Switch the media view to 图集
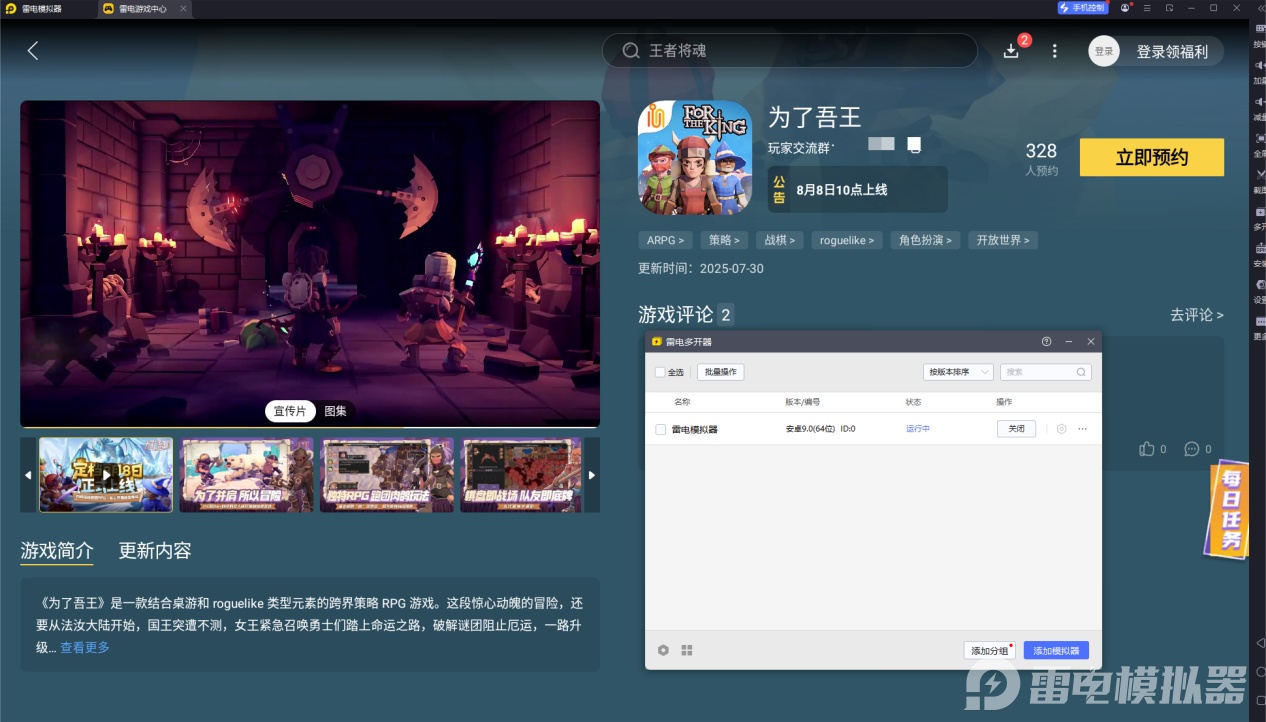Image resolution: width=1266 pixels, height=722 pixels. pos(335,411)
